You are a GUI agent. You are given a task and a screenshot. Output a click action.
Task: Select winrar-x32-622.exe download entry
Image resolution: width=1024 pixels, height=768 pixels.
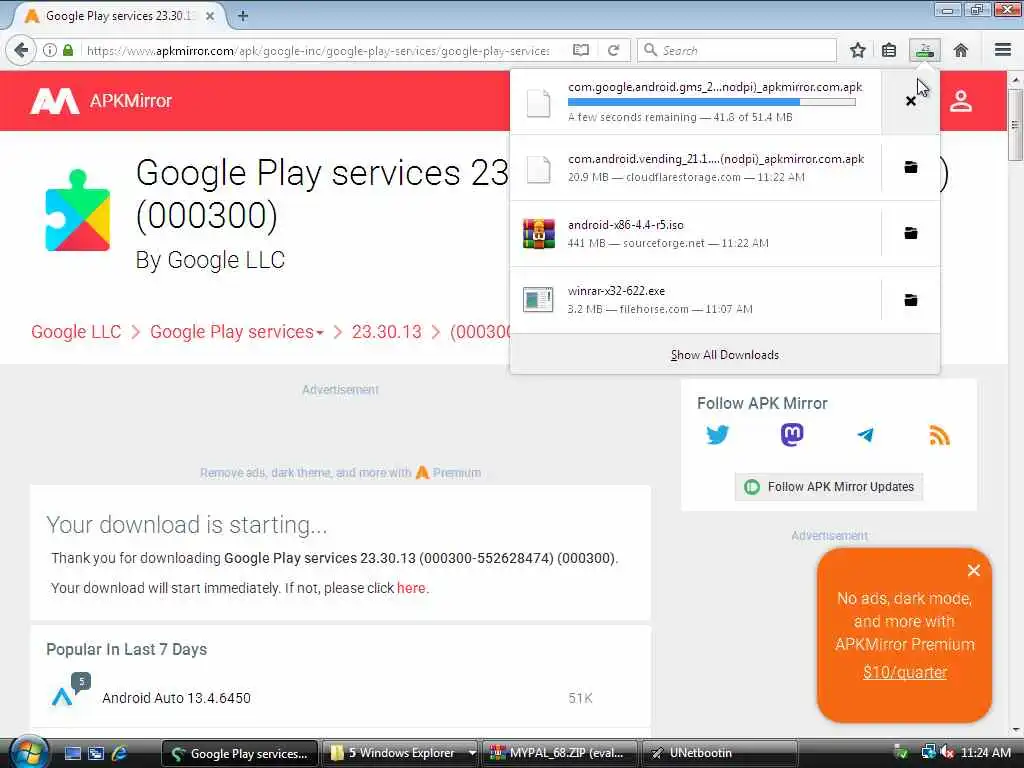(696, 300)
